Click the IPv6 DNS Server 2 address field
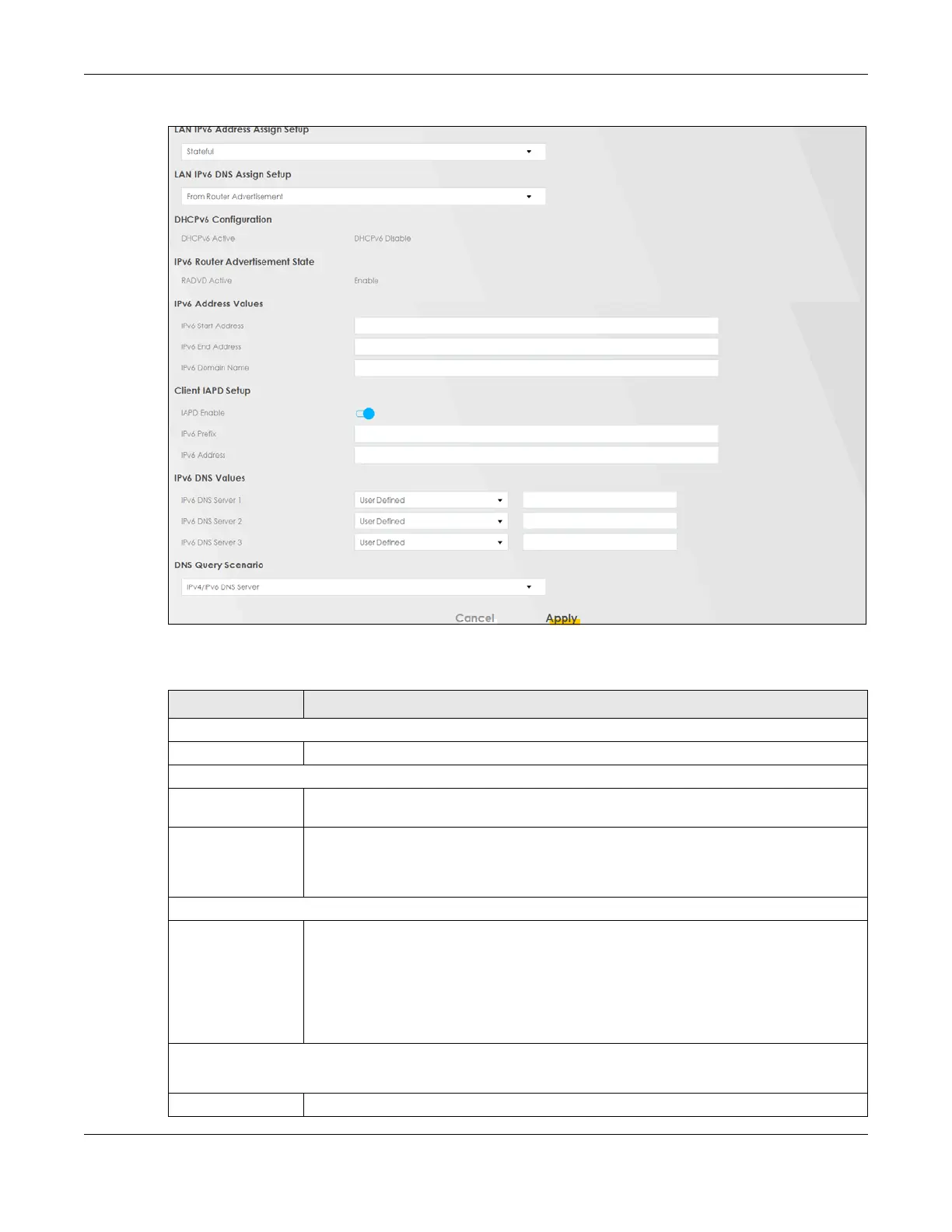Image resolution: width=952 pixels, height=1232 pixels. [x=600, y=521]
